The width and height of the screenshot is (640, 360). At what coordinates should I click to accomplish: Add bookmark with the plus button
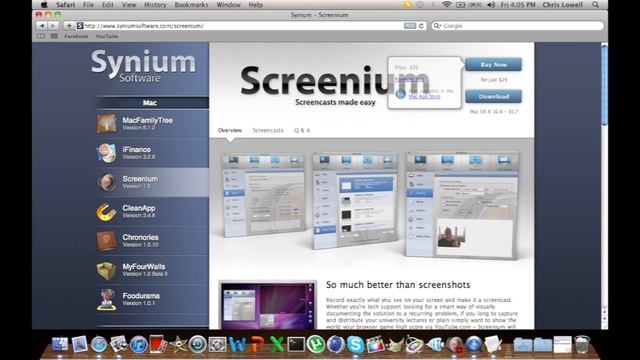pos(69,25)
